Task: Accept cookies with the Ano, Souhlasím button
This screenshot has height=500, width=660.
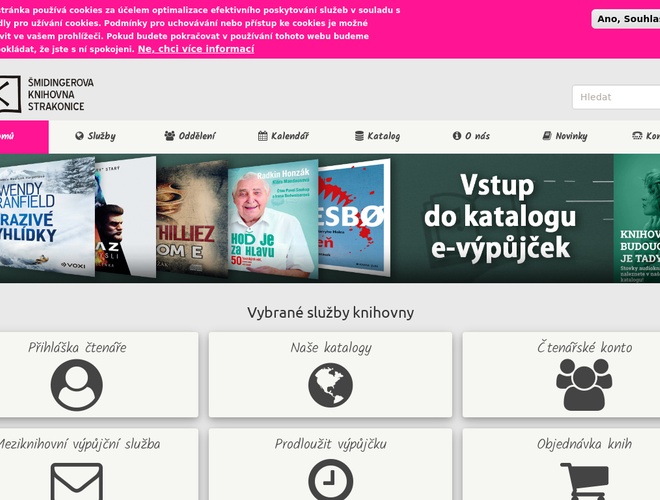Action: coord(627,18)
